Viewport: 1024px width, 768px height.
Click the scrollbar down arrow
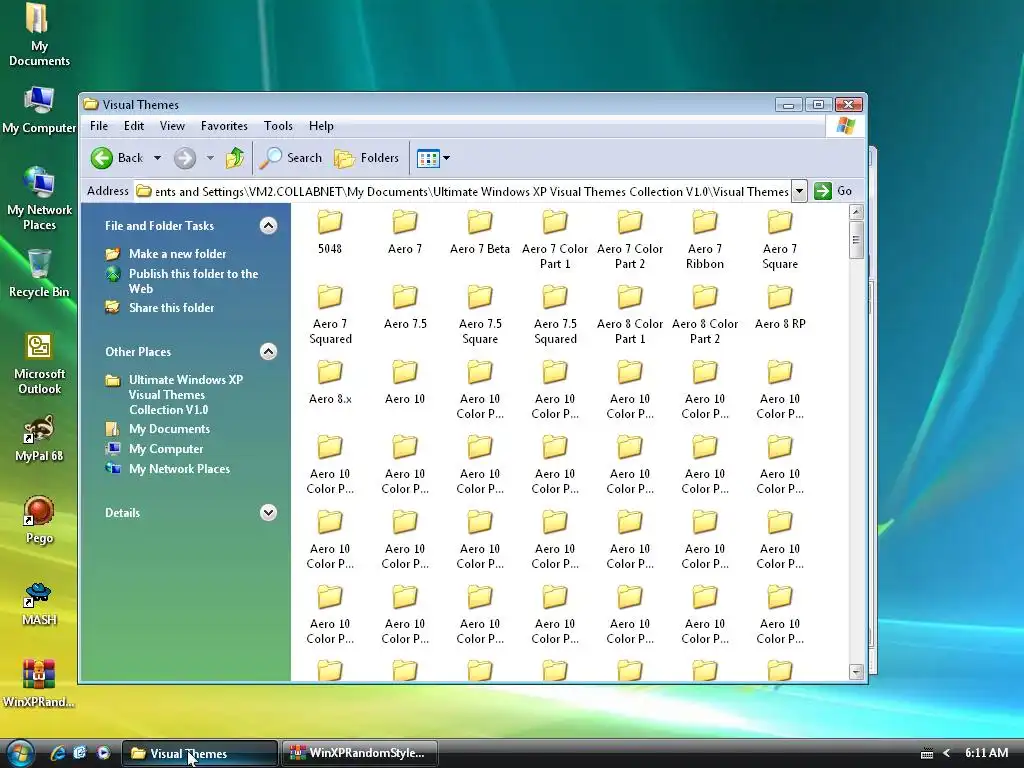pyautogui.click(x=856, y=671)
